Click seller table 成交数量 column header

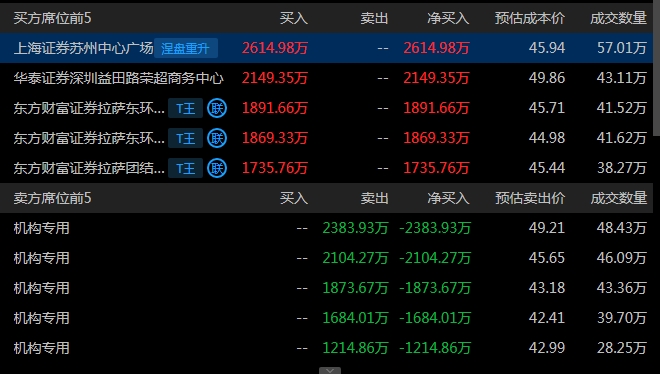coord(618,198)
